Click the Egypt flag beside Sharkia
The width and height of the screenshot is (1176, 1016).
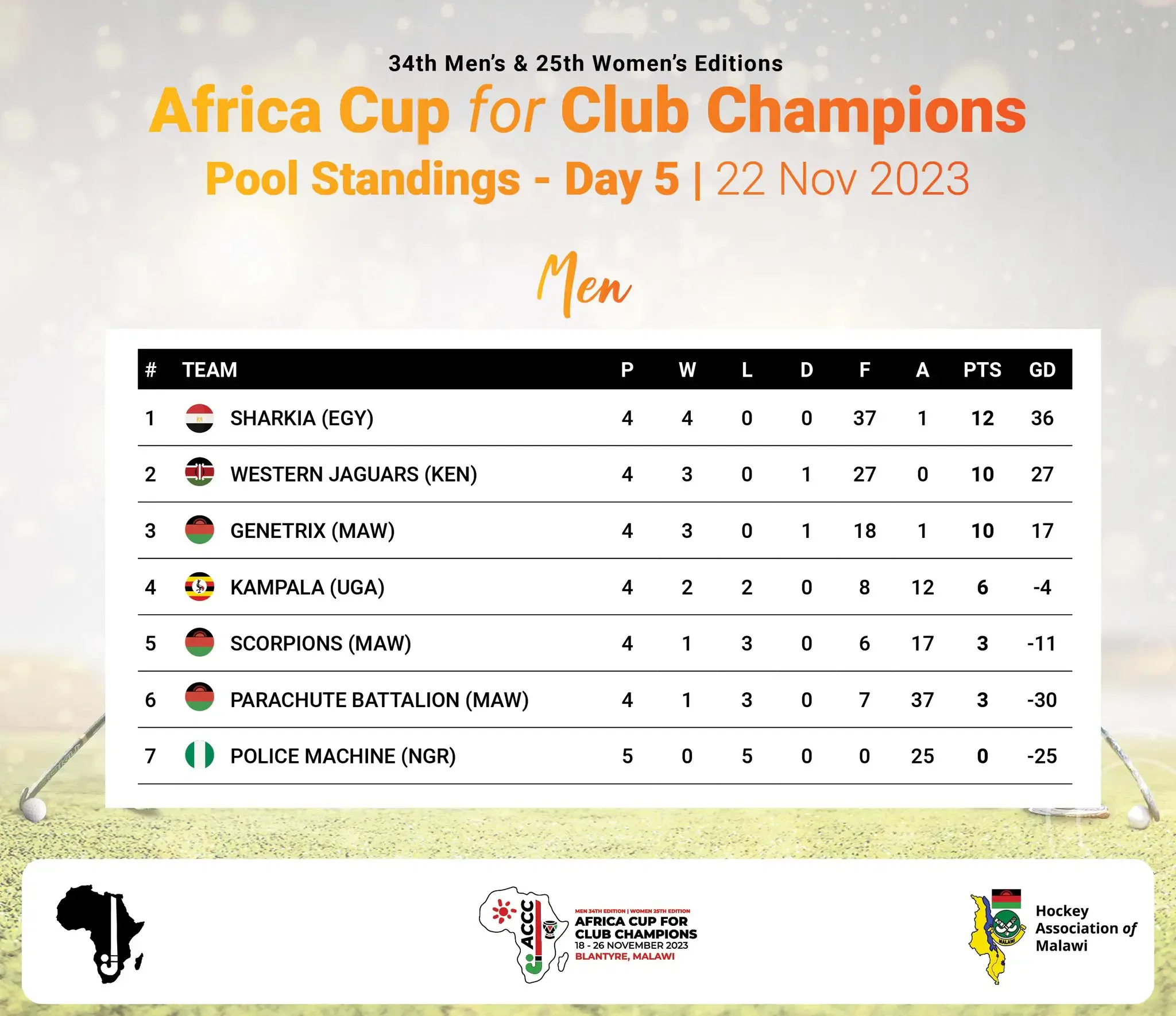199,418
